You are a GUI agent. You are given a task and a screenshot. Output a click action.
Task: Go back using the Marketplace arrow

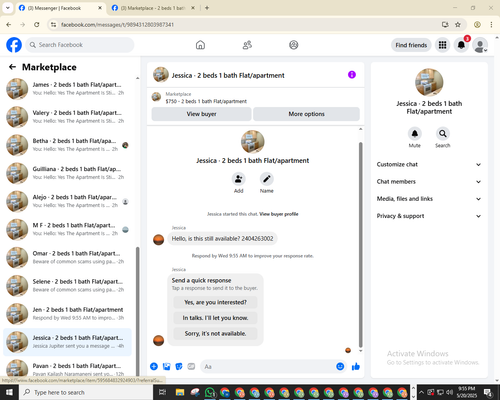point(12,67)
